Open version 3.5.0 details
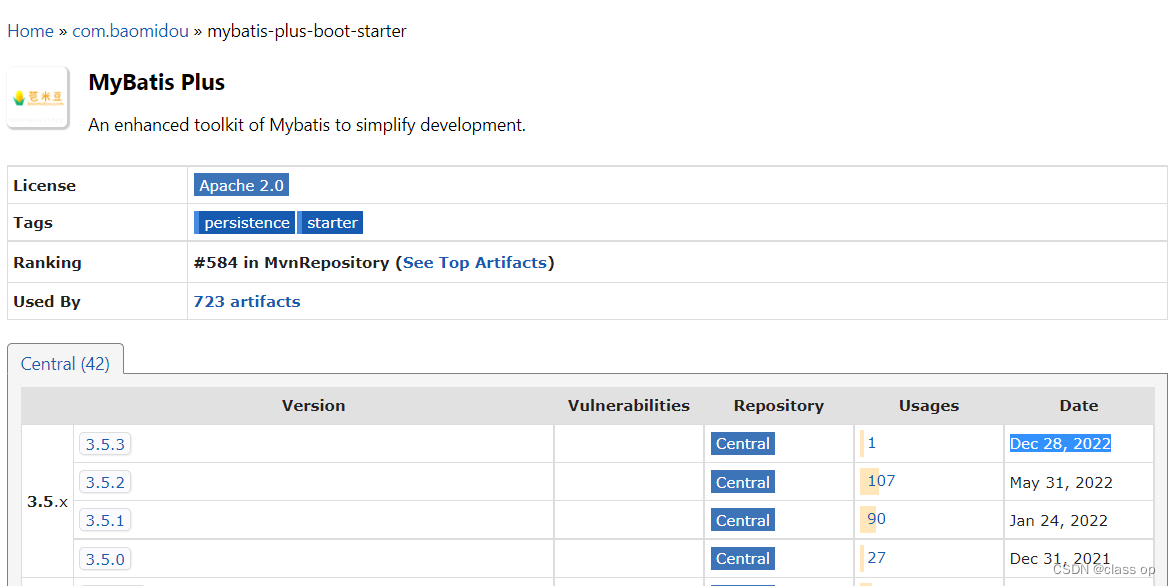Viewport: 1171px width, 586px height. 105,558
